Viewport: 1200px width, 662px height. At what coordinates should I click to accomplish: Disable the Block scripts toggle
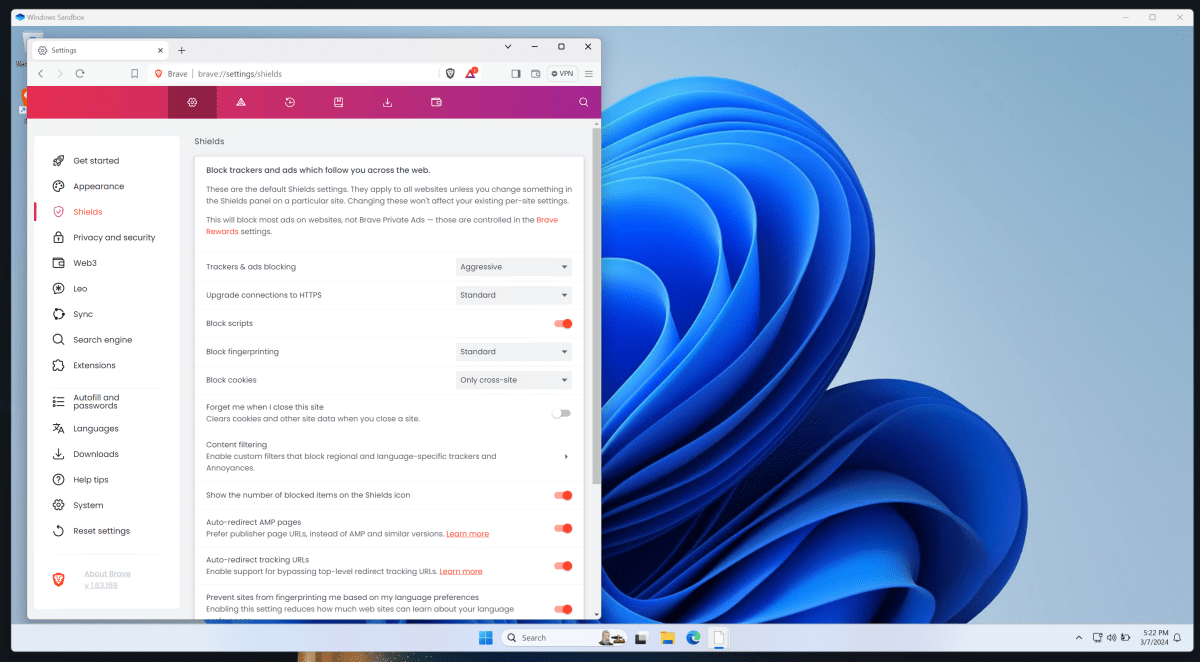[562, 323]
